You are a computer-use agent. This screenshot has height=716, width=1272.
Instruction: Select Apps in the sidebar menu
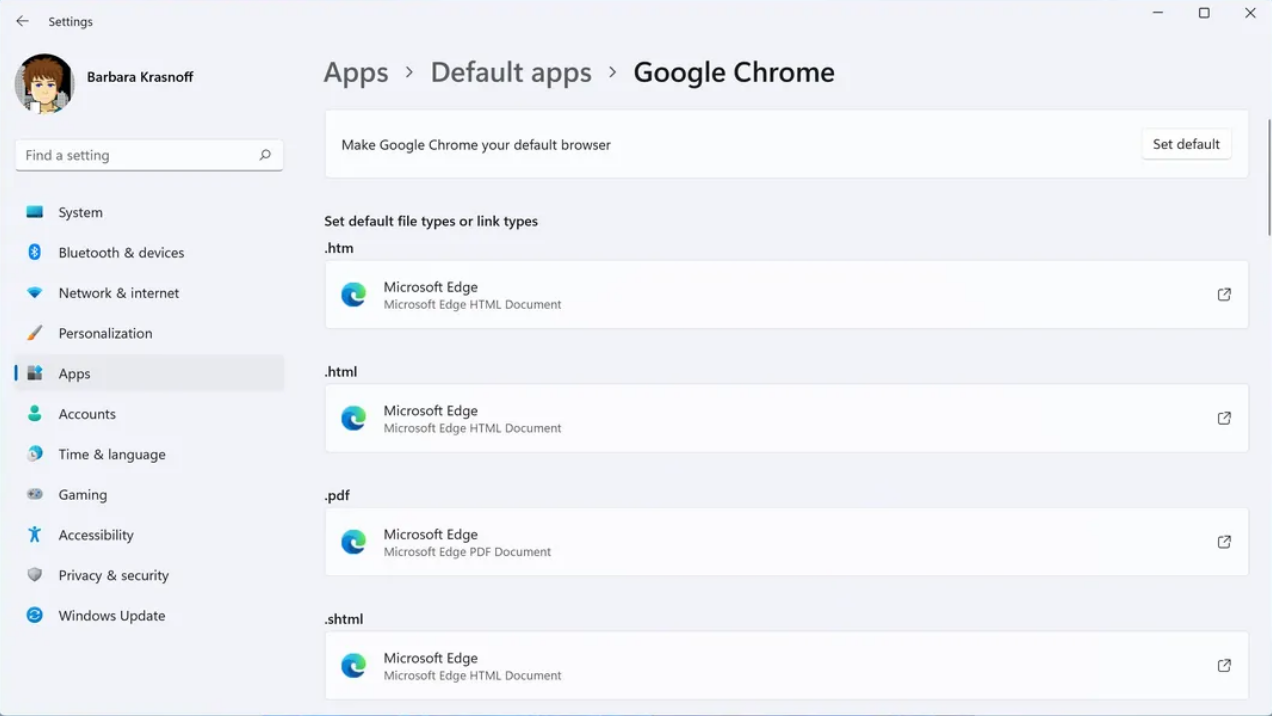point(74,373)
